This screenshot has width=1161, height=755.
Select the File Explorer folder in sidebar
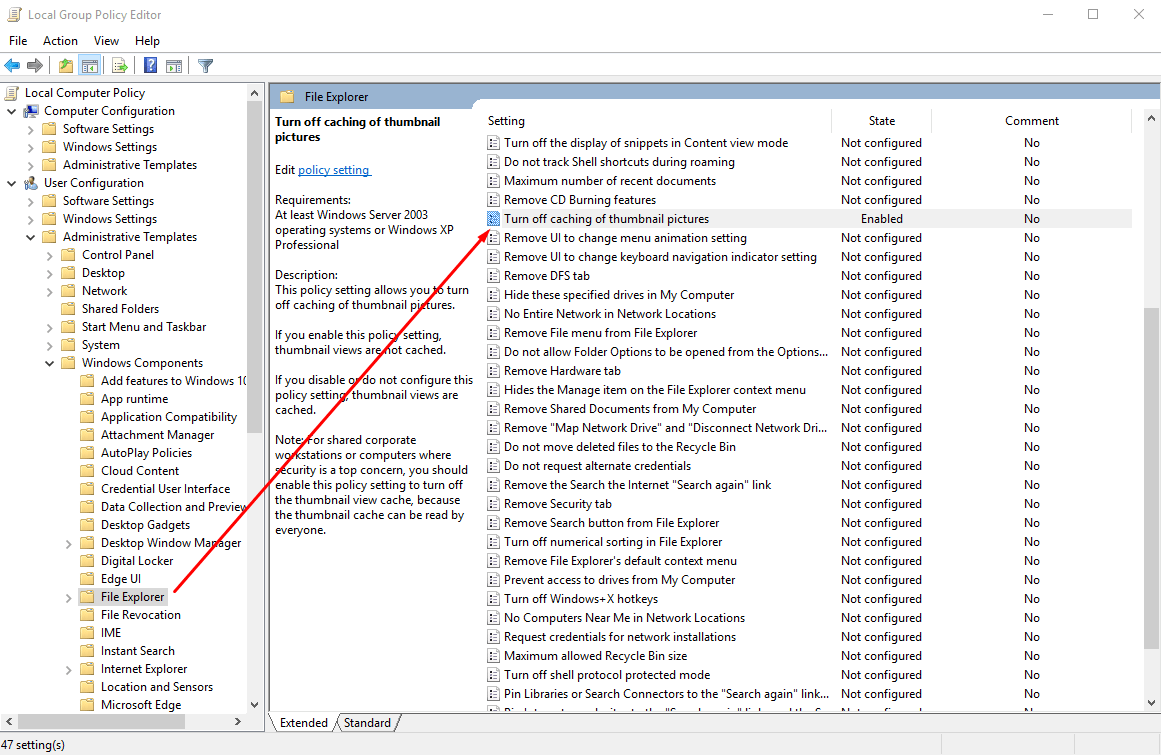pyautogui.click(x=131, y=596)
